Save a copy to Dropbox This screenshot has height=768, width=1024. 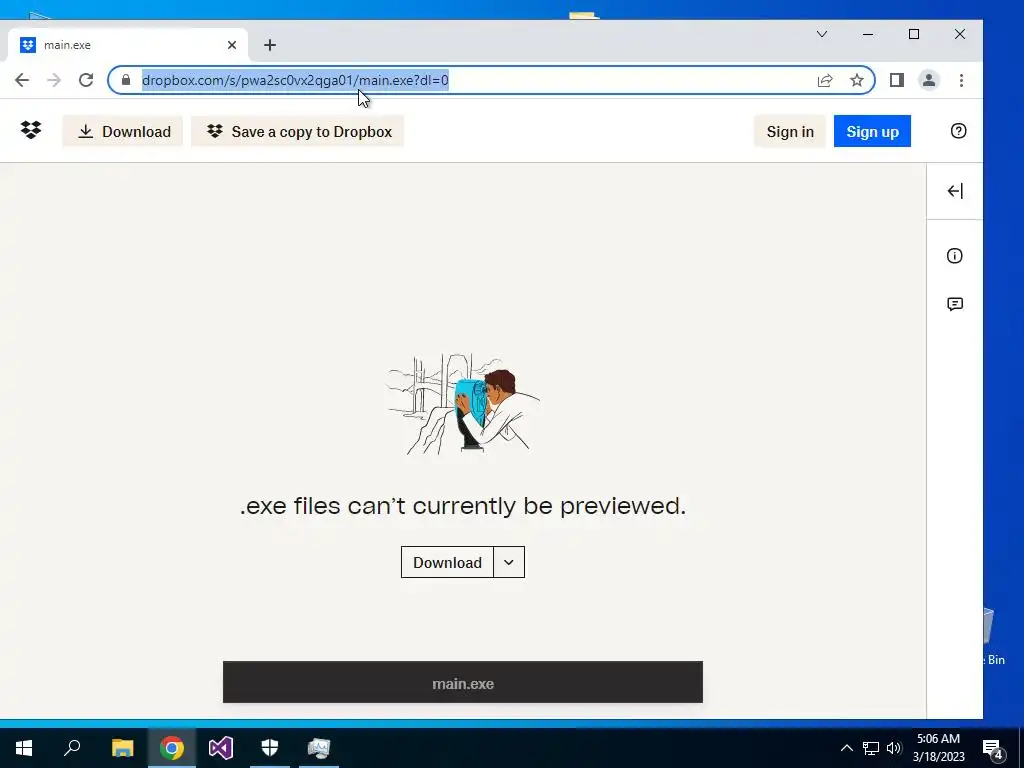pyautogui.click(x=298, y=131)
